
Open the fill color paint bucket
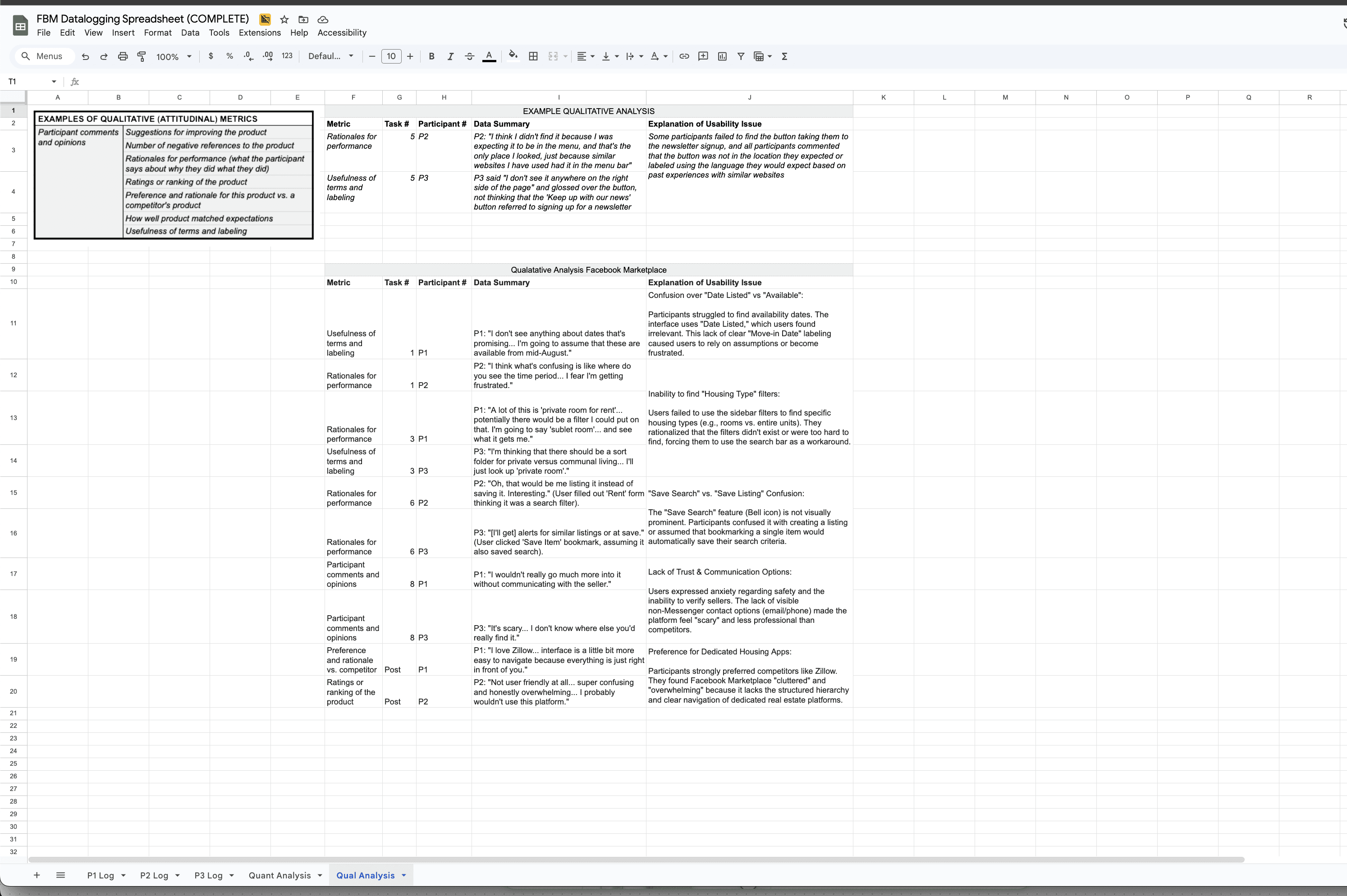point(513,55)
